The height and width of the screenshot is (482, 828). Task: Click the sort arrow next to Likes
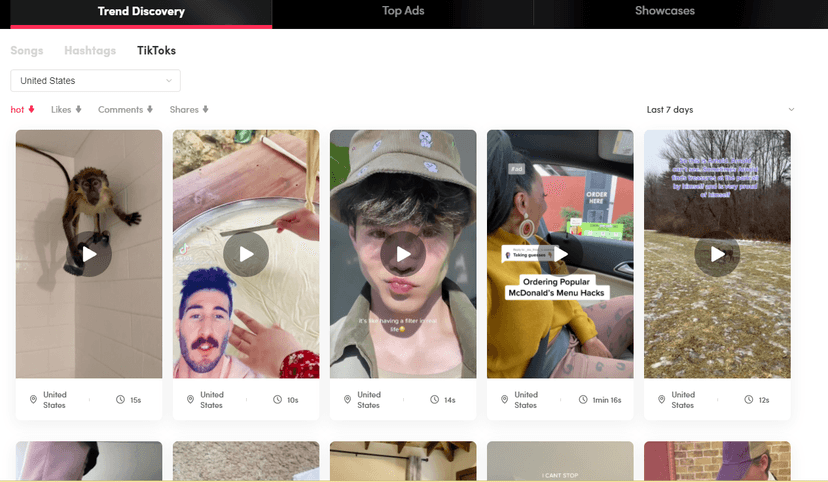pyautogui.click(x=78, y=109)
